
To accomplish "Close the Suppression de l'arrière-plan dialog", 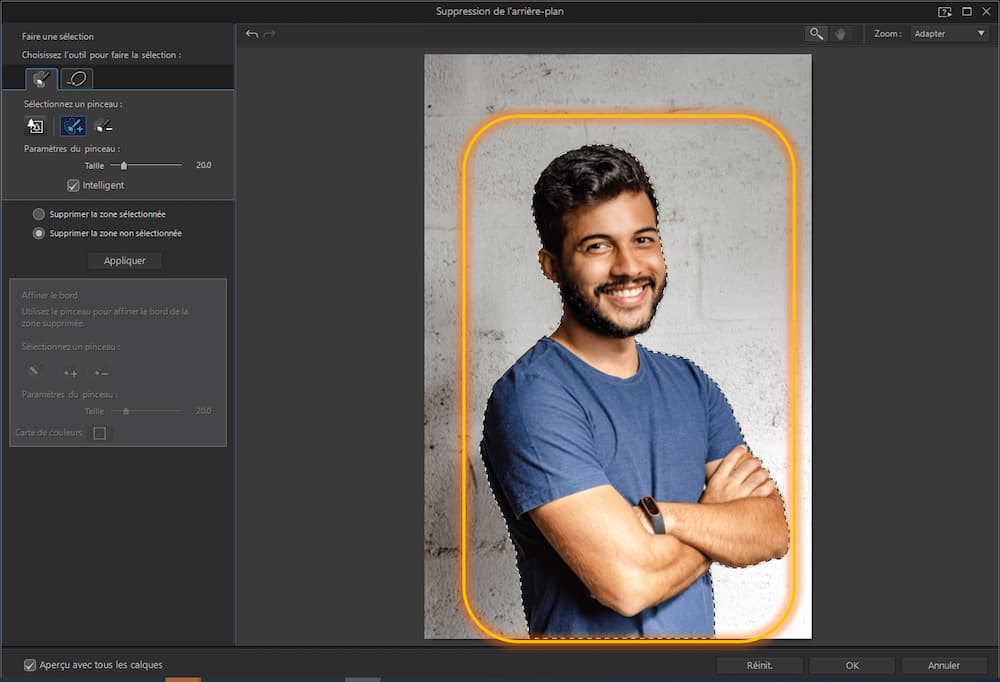I will tap(986, 11).
